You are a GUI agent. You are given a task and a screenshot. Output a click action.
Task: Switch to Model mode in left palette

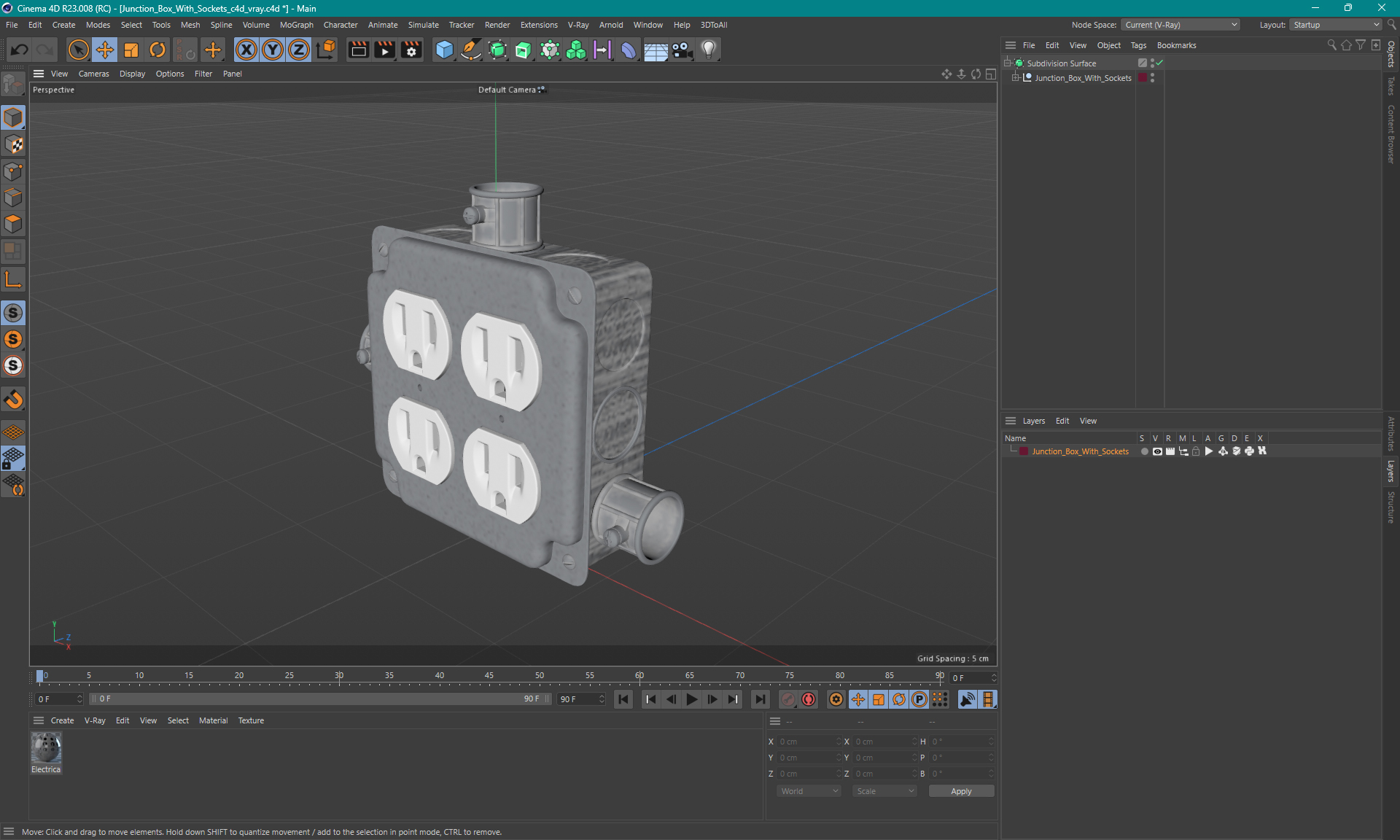point(13,117)
